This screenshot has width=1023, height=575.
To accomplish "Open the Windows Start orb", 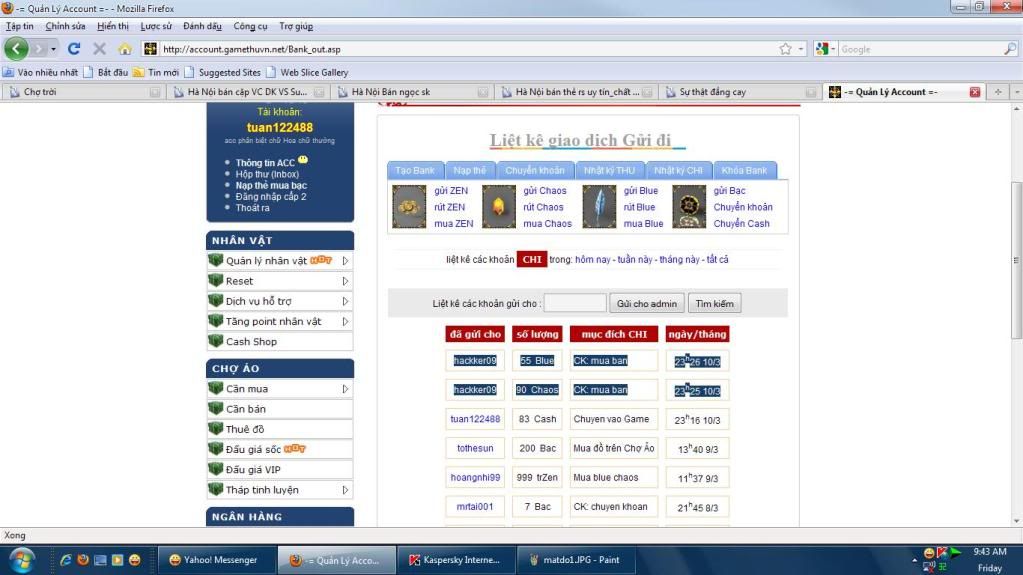I will (22, 560).
